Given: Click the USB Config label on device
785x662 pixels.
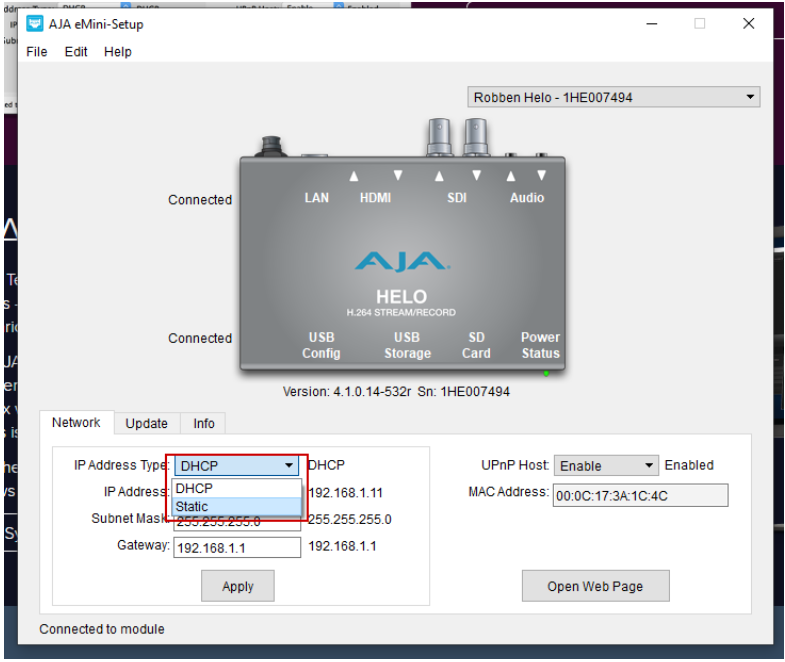Looking at the screenshot, I should click(x=321, y=345).
